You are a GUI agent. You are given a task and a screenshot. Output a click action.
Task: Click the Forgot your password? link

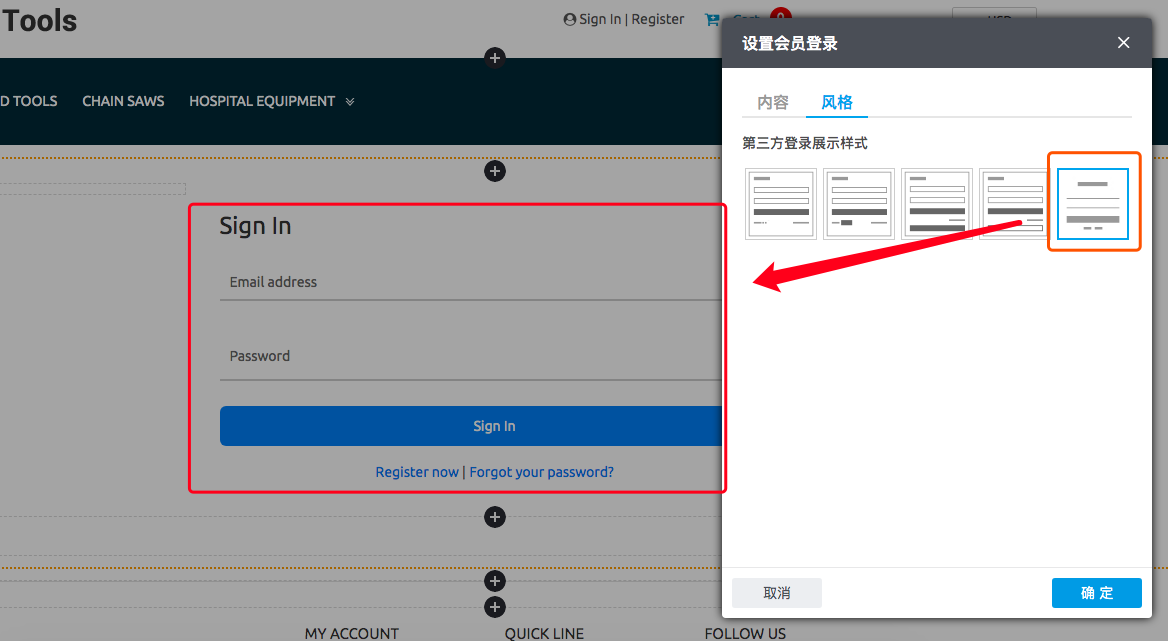[x=541, y=472]
